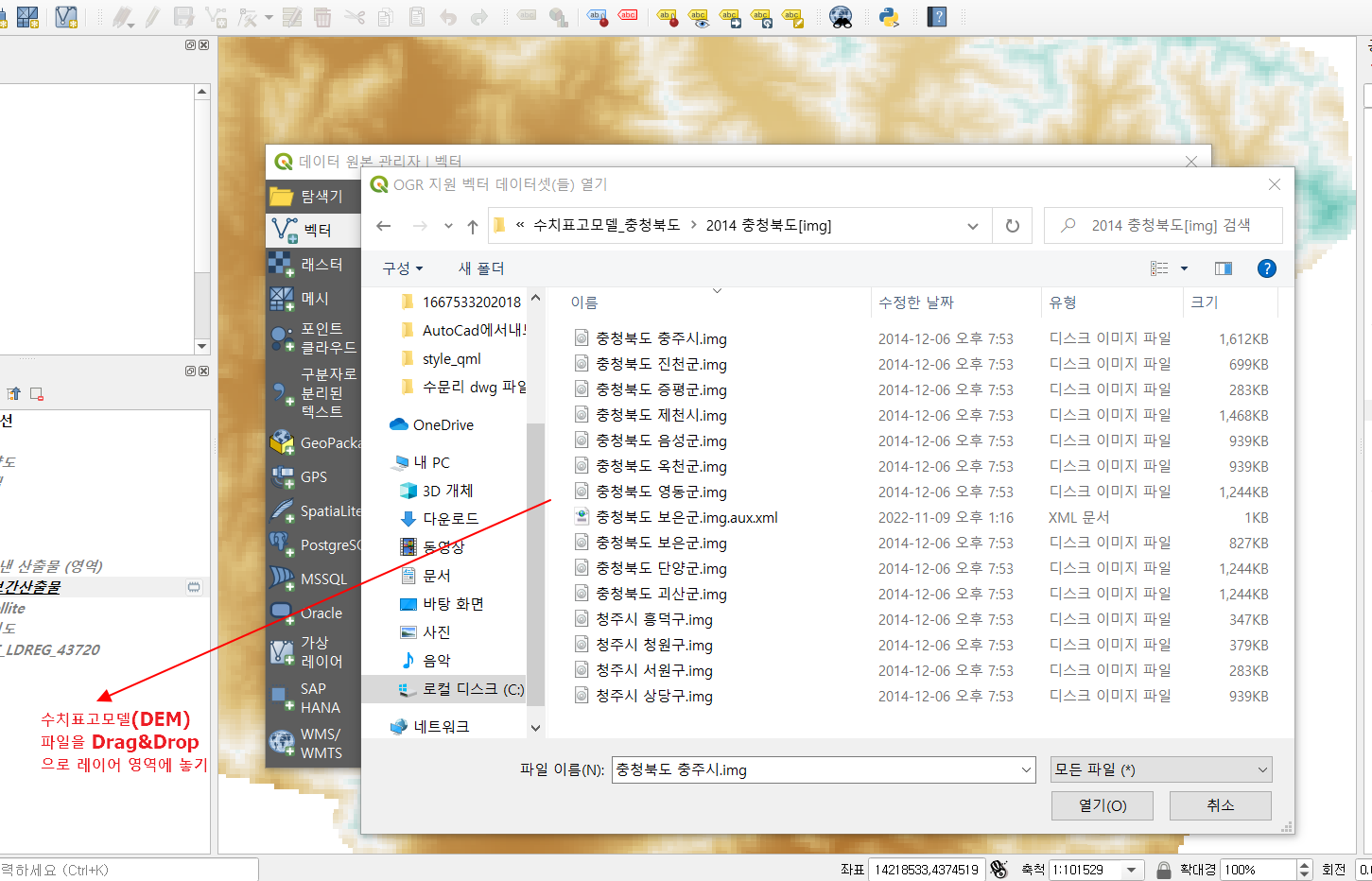Click the Pin/Unpin Labels toolbar icon
Viewport: 1372px width, 881px height.
[669, 16]
